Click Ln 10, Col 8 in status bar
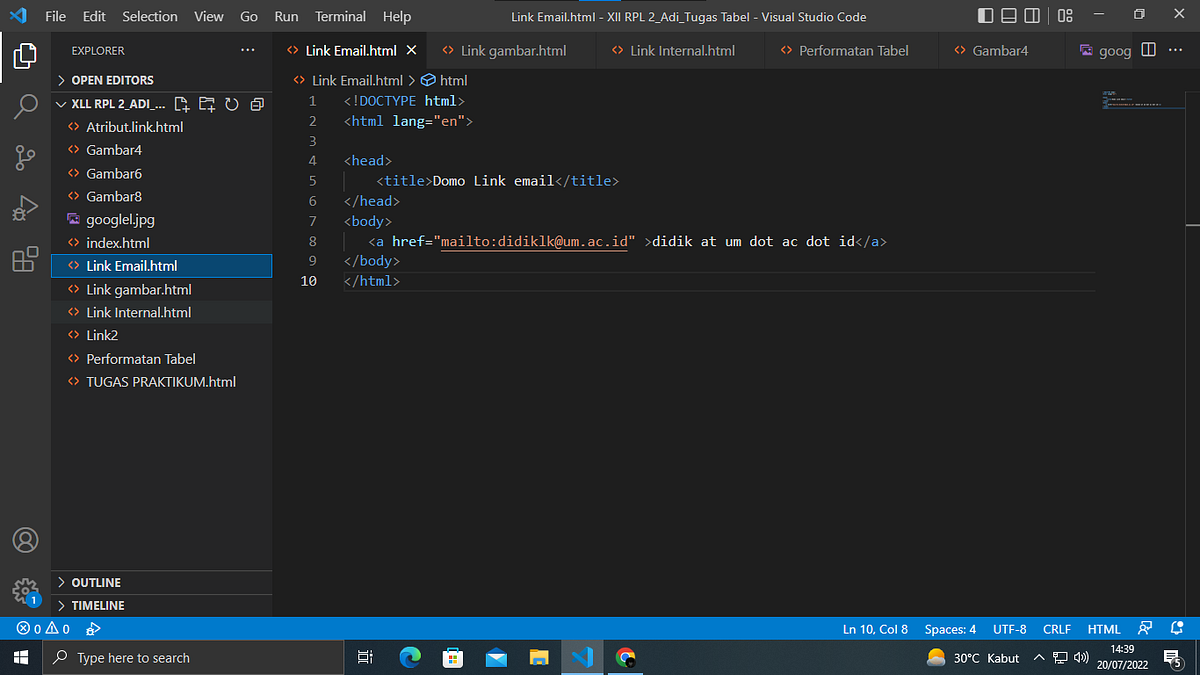Screen dimensions: 1200x675 875,628
